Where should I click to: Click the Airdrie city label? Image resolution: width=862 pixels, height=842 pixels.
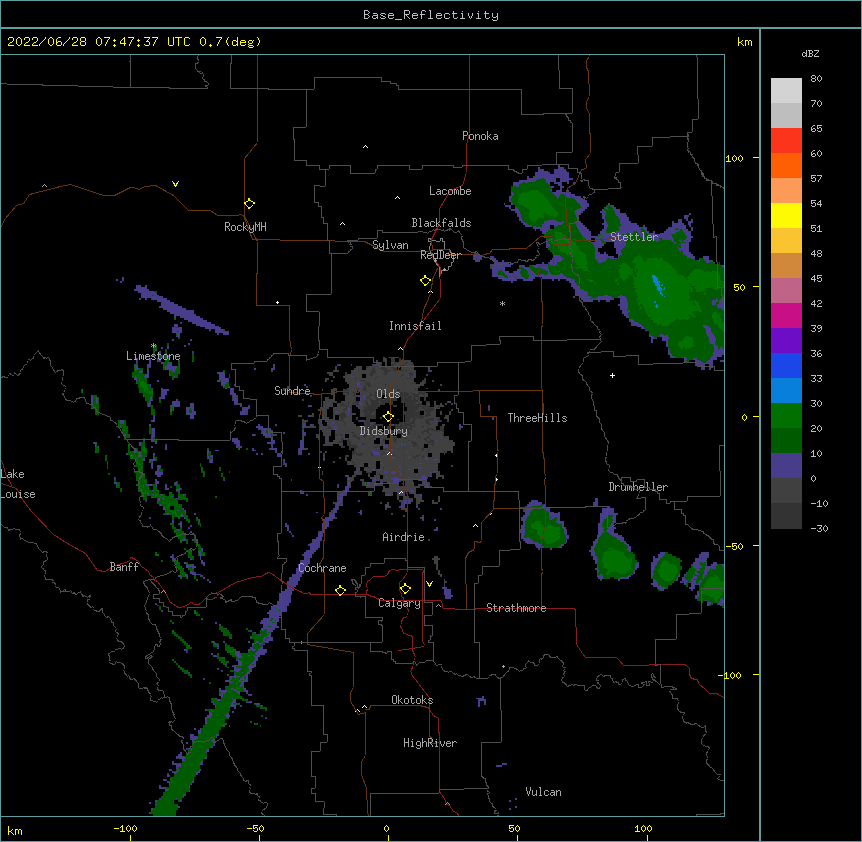coord(404,537)
